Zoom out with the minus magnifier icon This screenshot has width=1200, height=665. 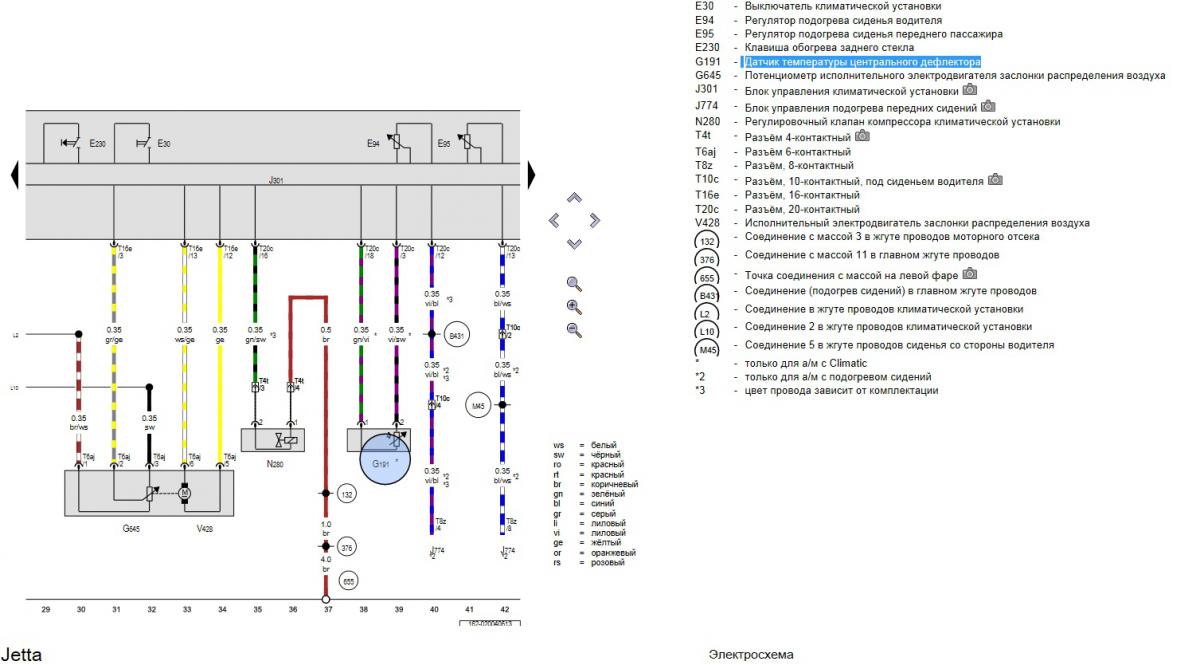pyautogui.click(x=574, y=329)
